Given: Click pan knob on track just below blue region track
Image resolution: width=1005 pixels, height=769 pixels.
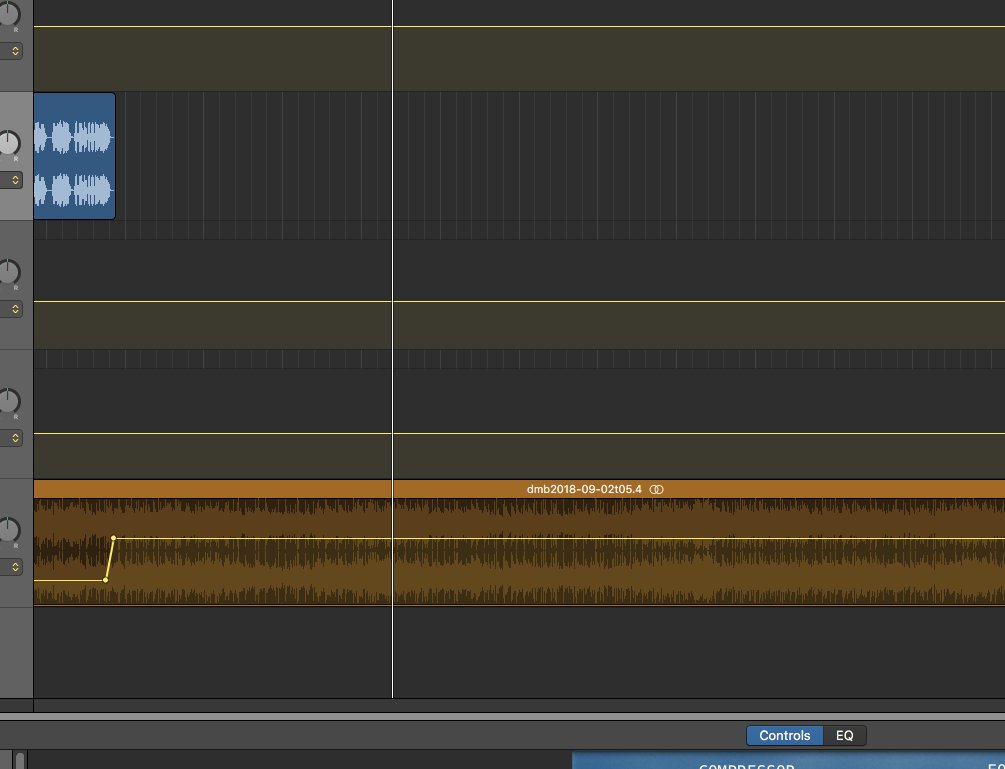Looking at the screenshot, I should [8, 272].
